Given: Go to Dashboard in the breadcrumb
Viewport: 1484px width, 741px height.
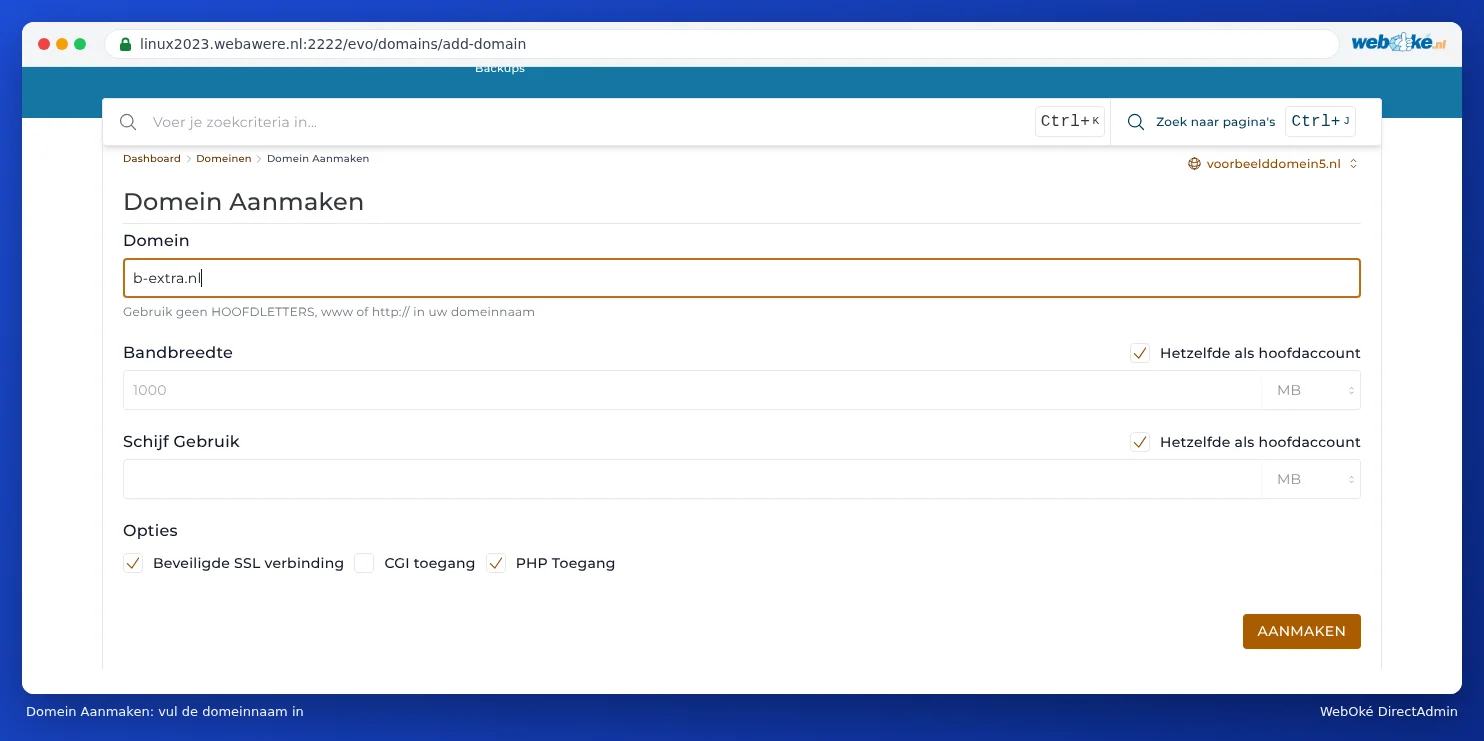Looking at the screenshot, I should point(152,159).
